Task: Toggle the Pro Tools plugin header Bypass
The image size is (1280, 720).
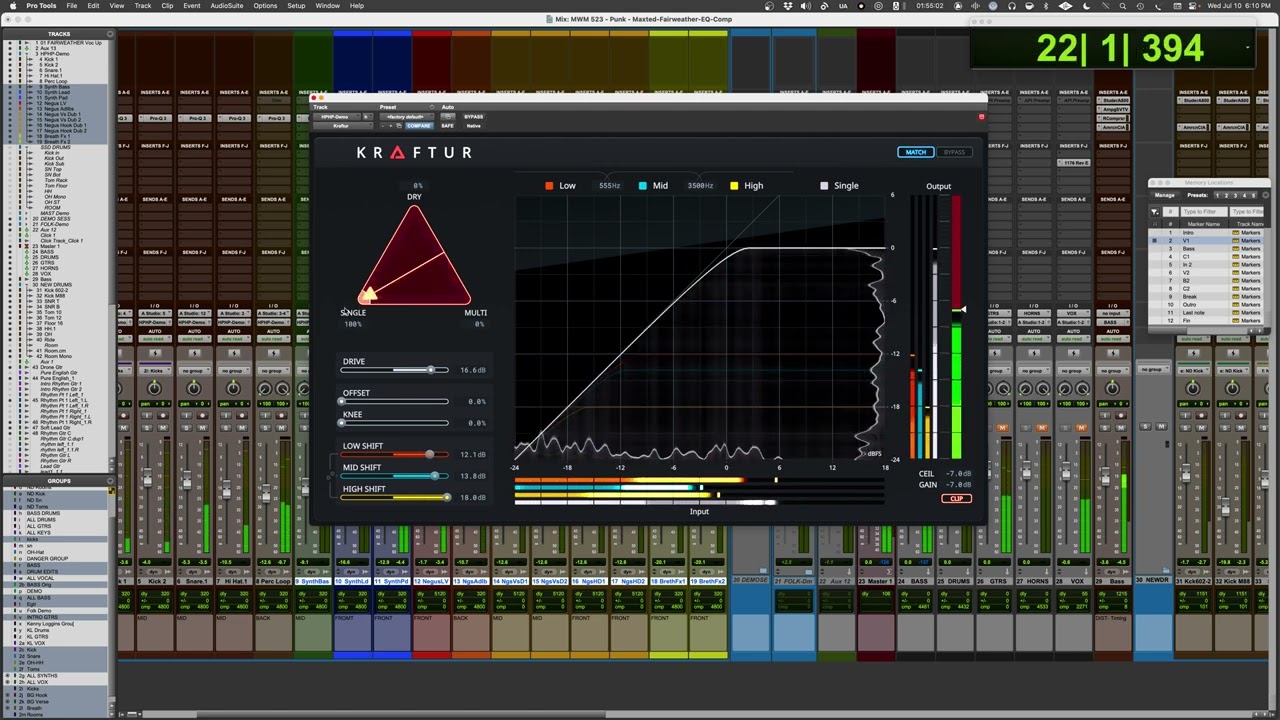Action: point(474,117)
